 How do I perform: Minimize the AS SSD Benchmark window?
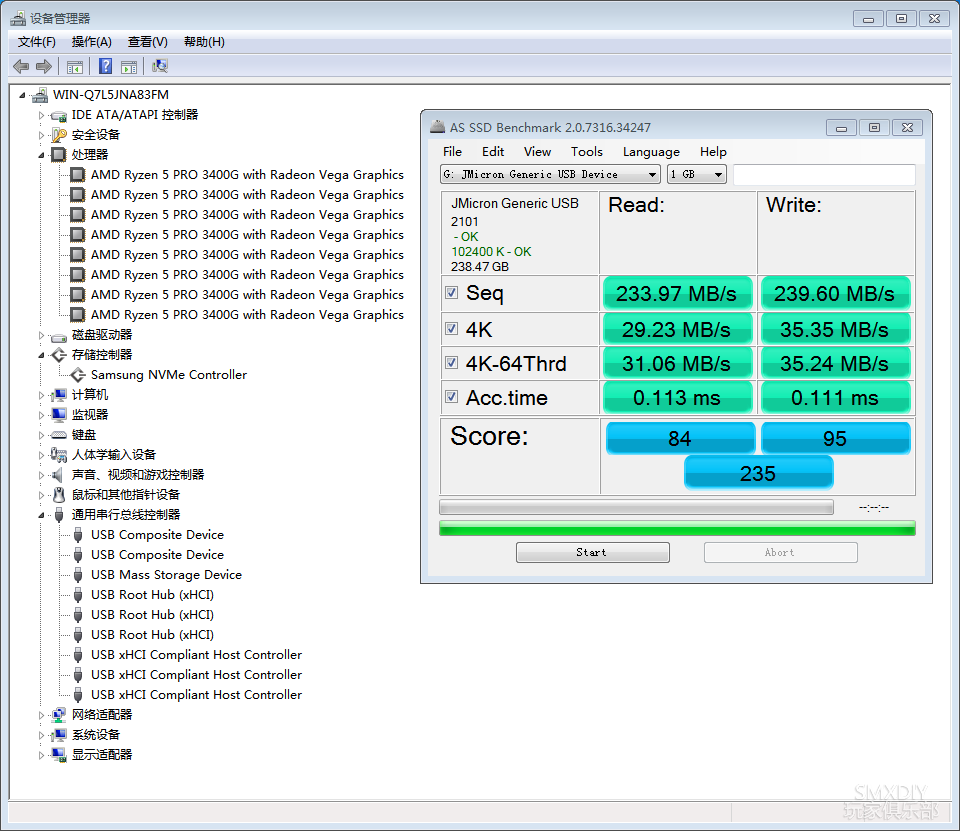pos(841,128)
